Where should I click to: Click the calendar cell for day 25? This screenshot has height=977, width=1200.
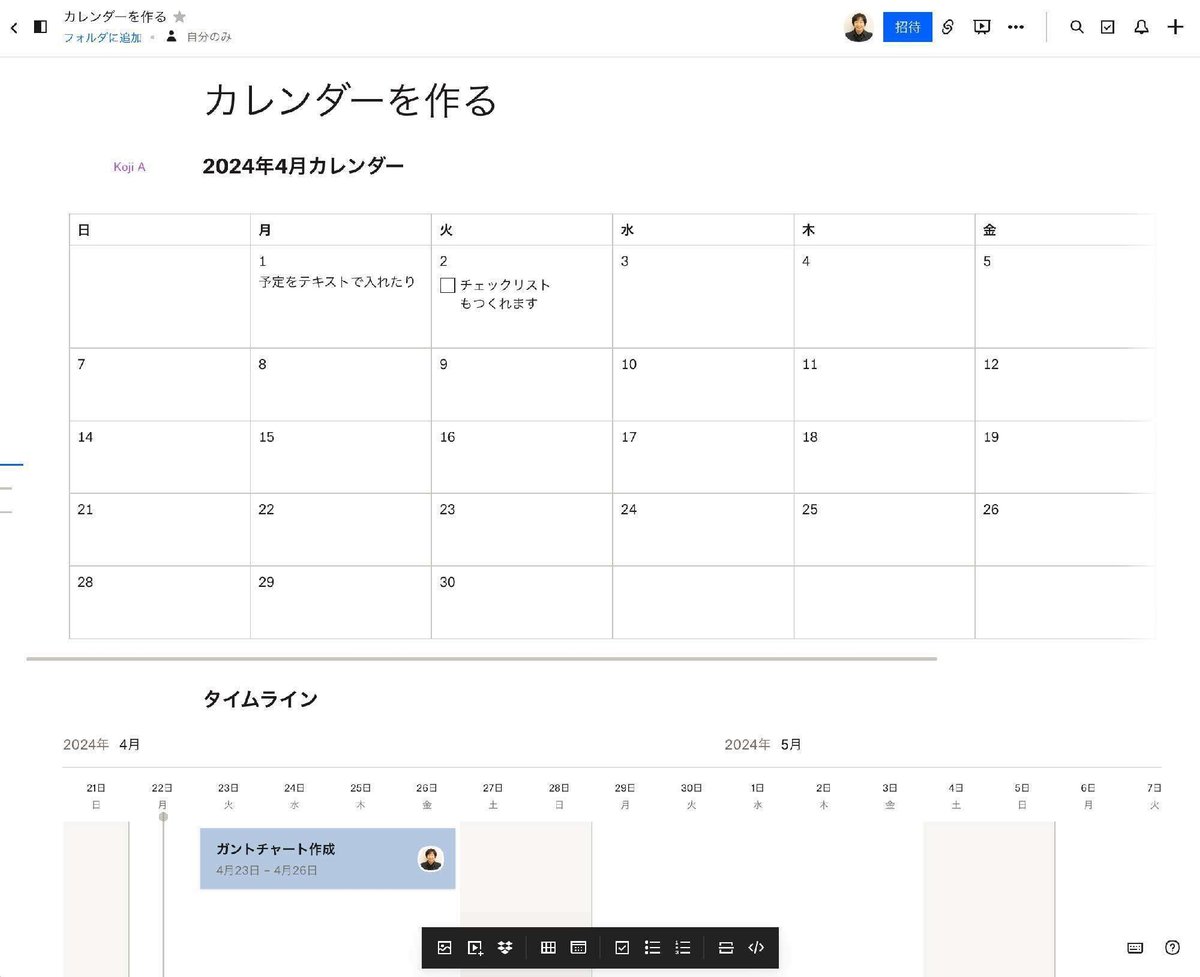click(885, 530)
